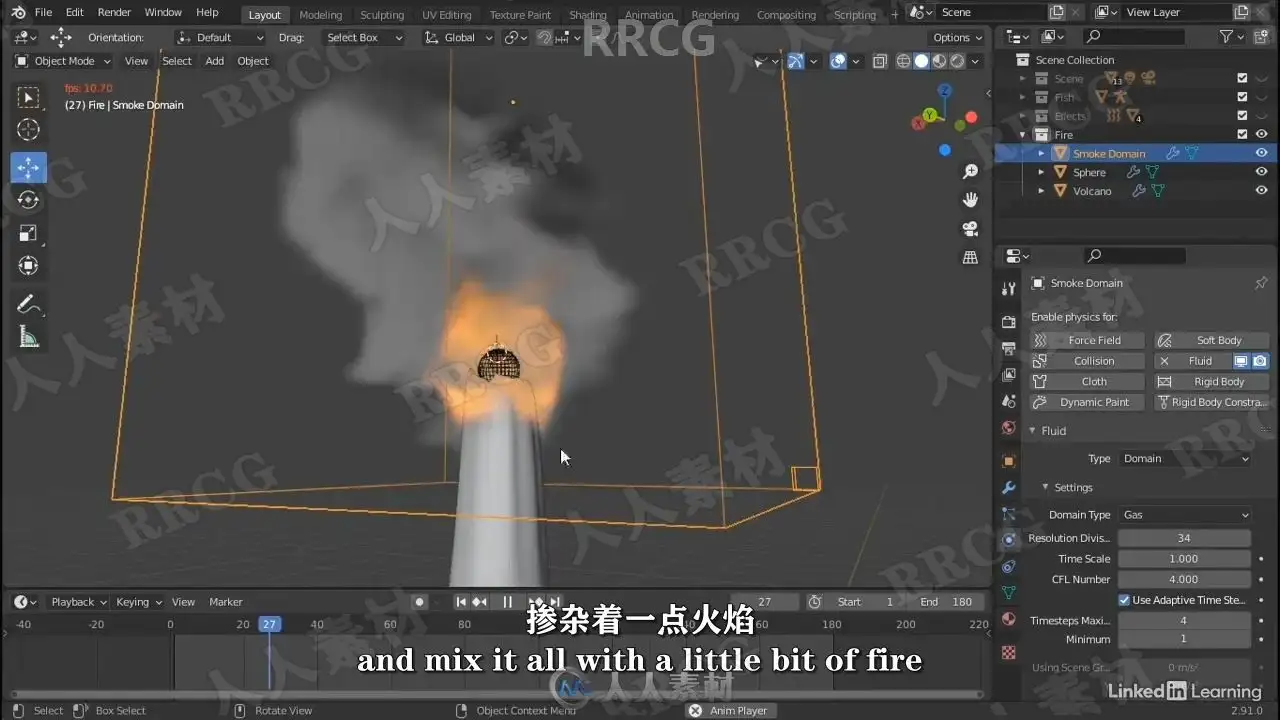Collapse the Settings subpanel
The width and height of the screenshot is (1280, 720).
[1046, 487]
